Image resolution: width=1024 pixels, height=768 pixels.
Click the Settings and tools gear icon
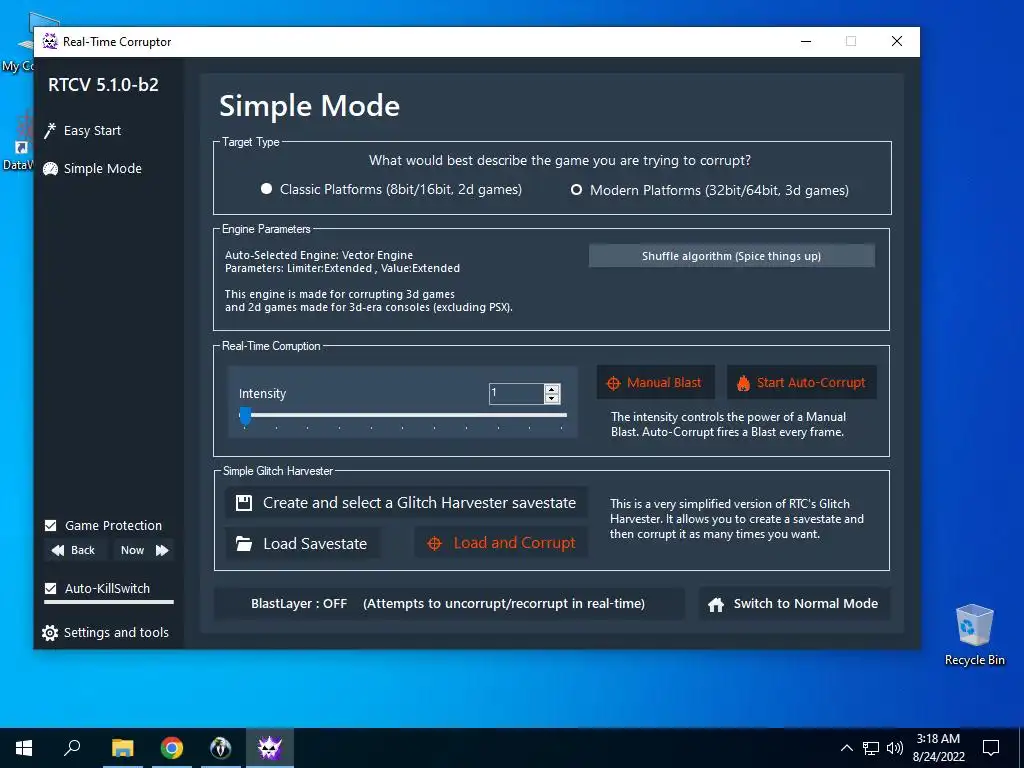coord(50,633)
